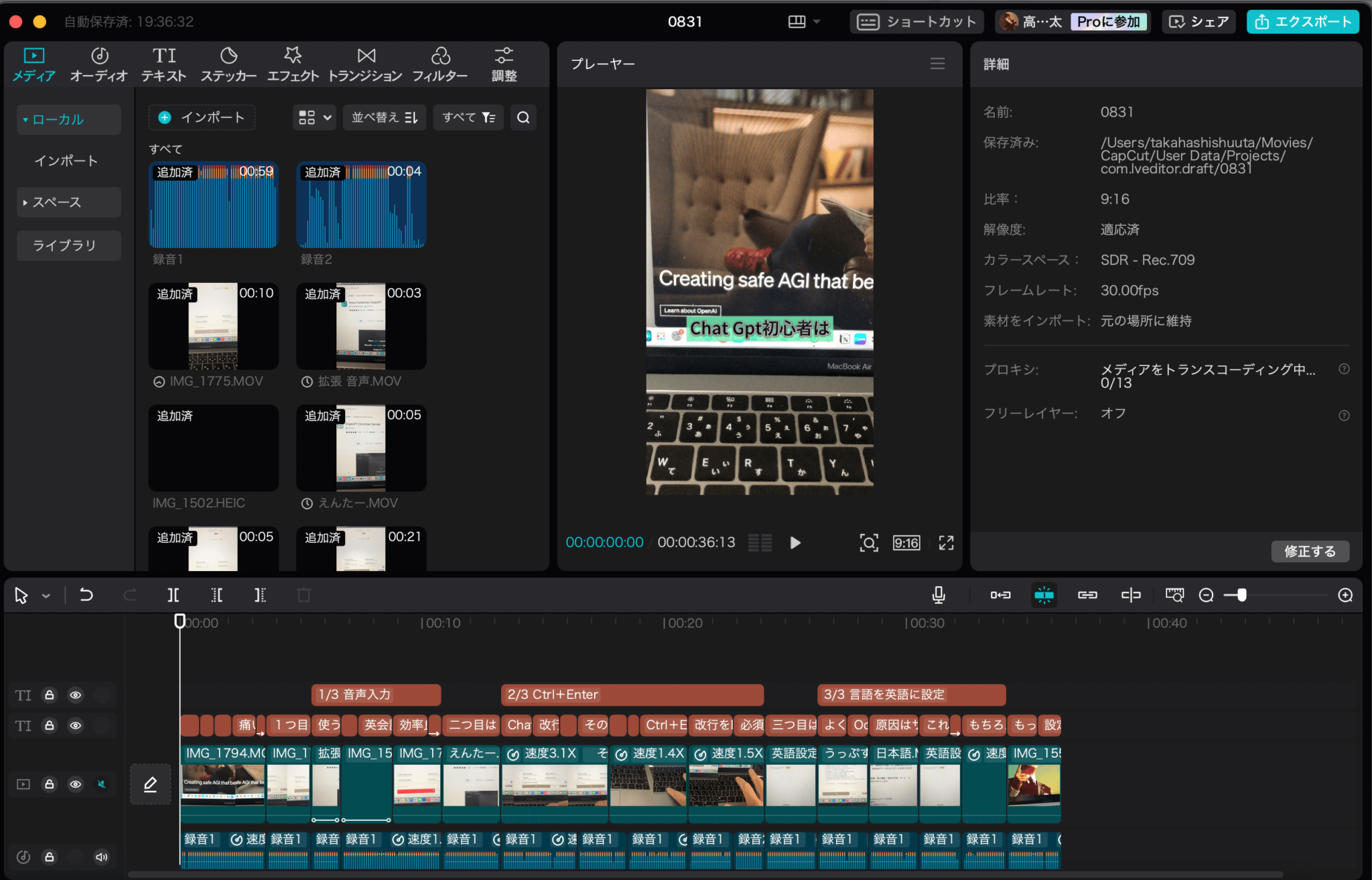Click the split clip tool icon
Viewport: 1372px width, 880px height.
(x=173, y=595)
